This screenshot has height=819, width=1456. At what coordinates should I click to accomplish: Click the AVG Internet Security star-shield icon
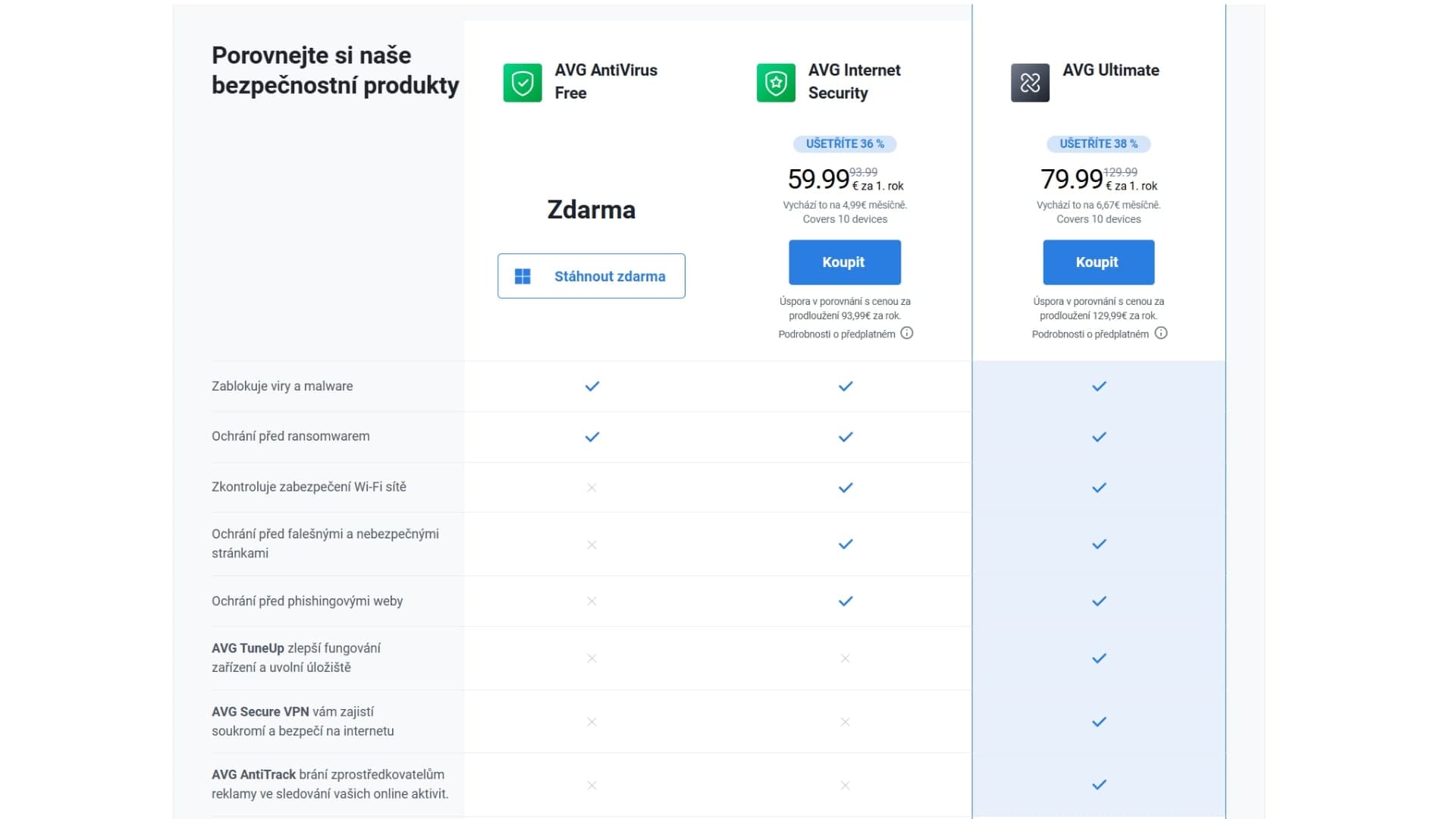pos(776,83)
